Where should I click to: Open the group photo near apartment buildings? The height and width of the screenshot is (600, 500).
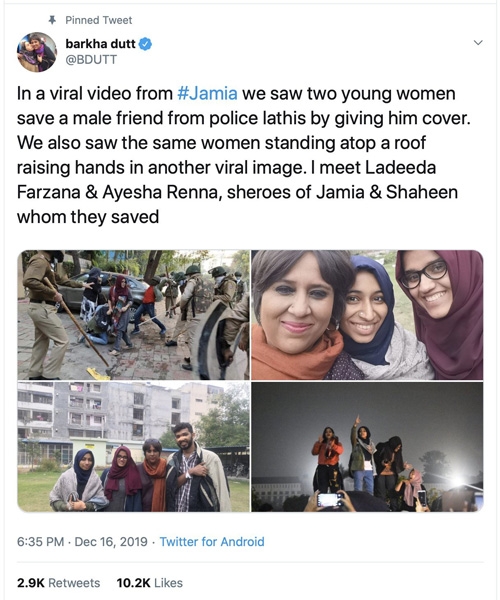point(134,447)
